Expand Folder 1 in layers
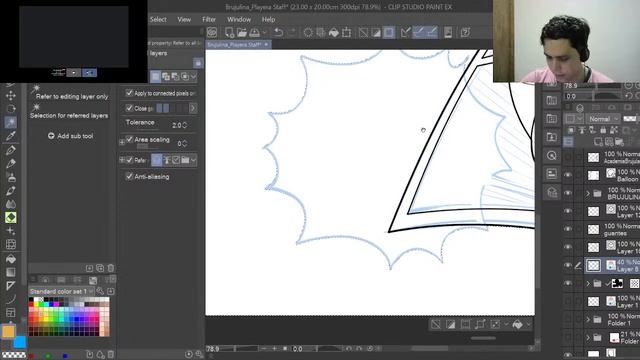Image resolution: width=640 pixels, height=360 pixels. point(588,320)
